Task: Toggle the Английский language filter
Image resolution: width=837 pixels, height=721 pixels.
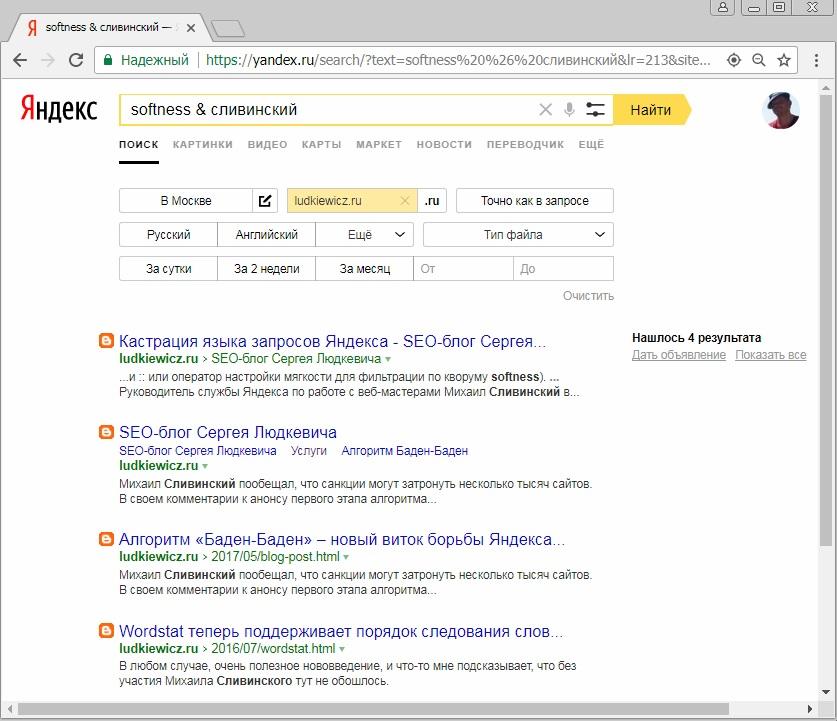Action: [266, 235]
